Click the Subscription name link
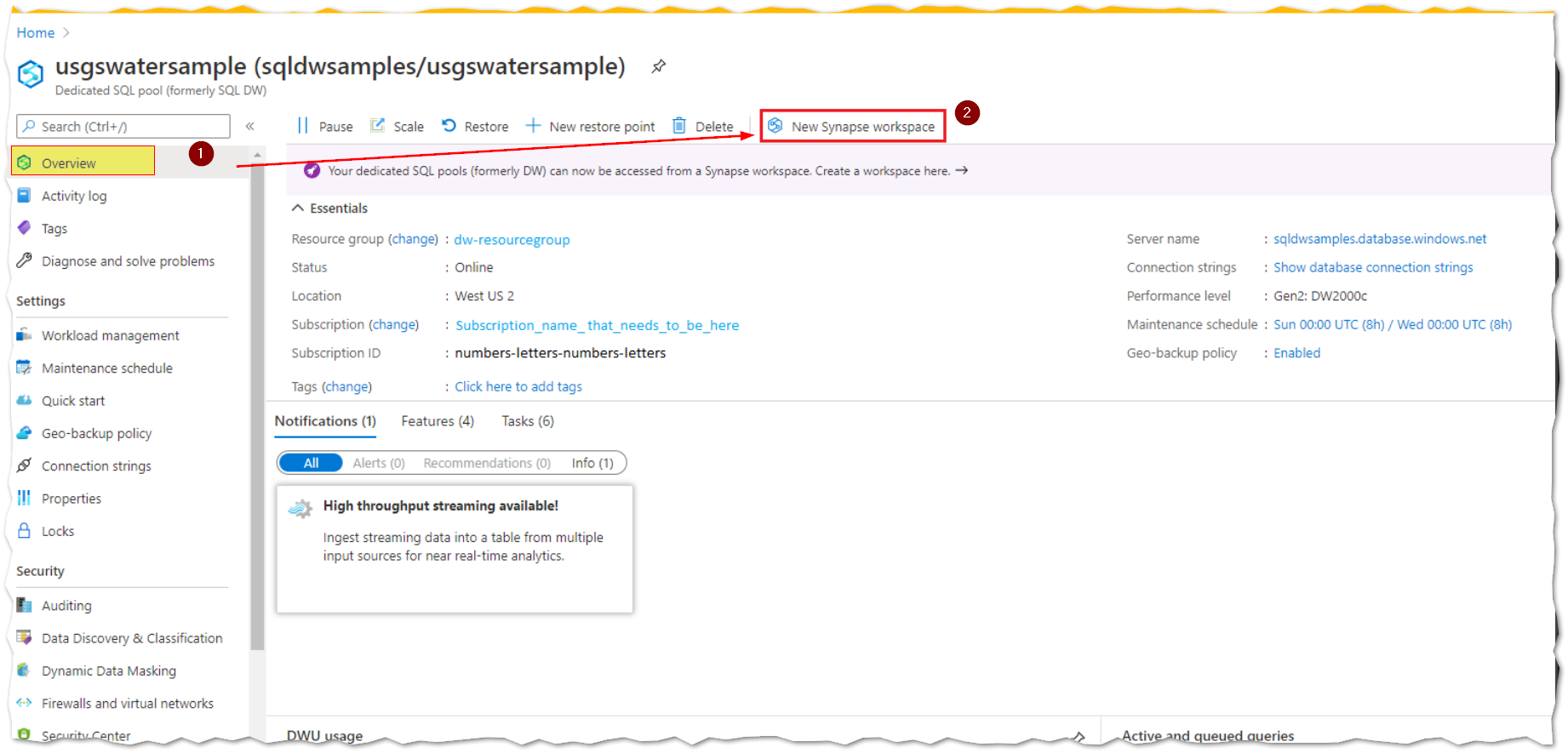Viewport: 1568px width, 753px height. click(x=597, y=325)
